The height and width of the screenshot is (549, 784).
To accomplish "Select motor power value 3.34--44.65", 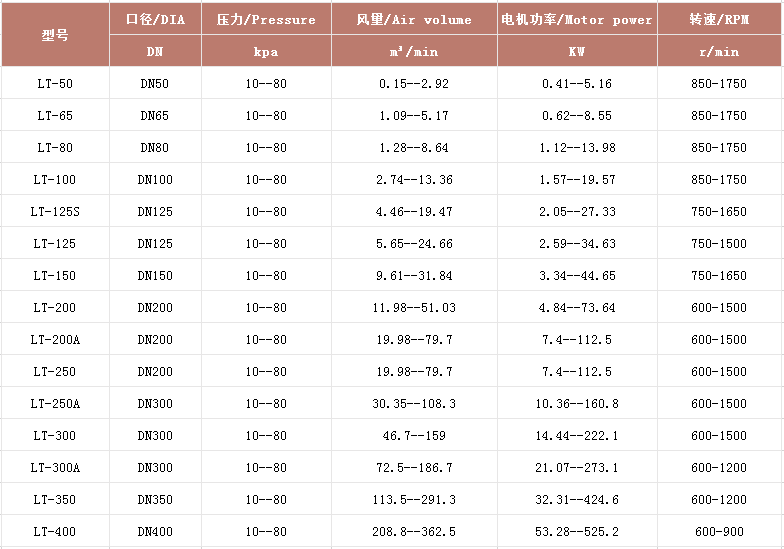I will (577, 276).
